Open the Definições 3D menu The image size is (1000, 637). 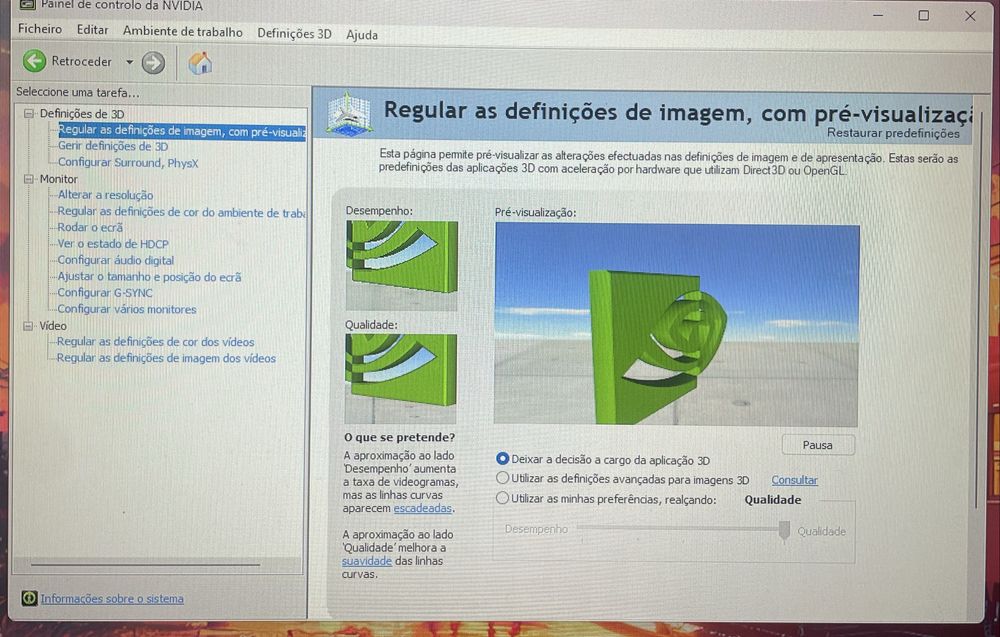tap(294, 34)
